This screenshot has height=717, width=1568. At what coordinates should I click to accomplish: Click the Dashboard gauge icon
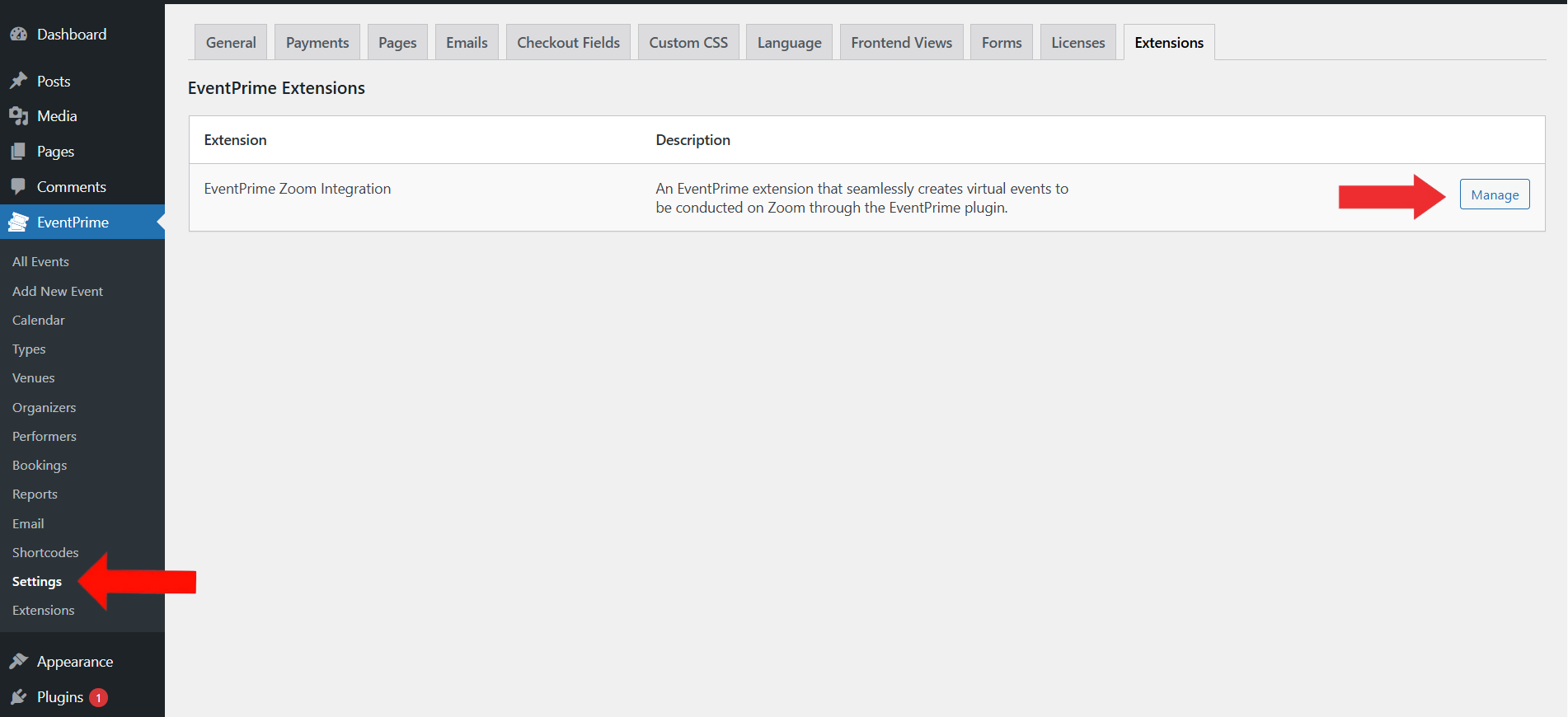pos(18,35)
